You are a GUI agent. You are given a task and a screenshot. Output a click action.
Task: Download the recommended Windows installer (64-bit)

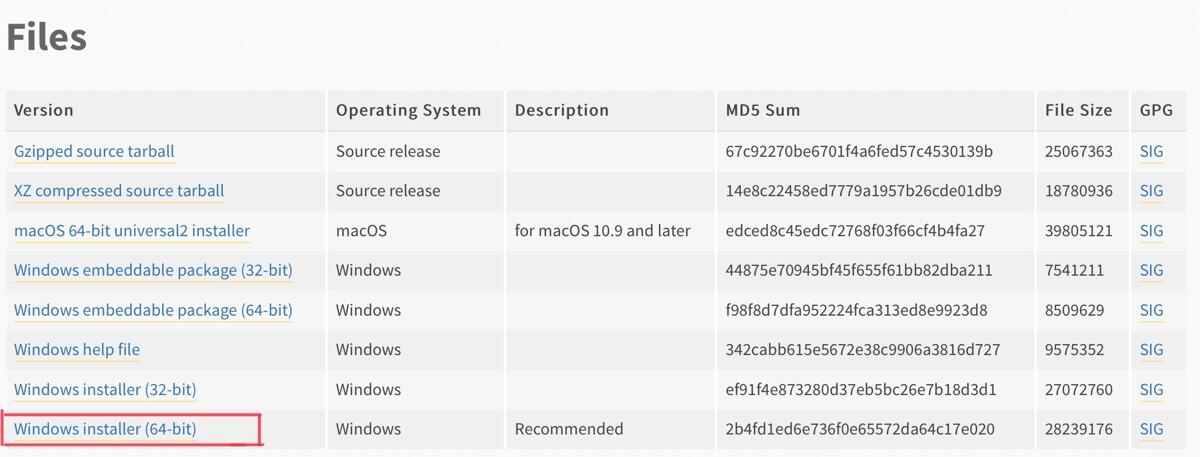click(105, 429)
